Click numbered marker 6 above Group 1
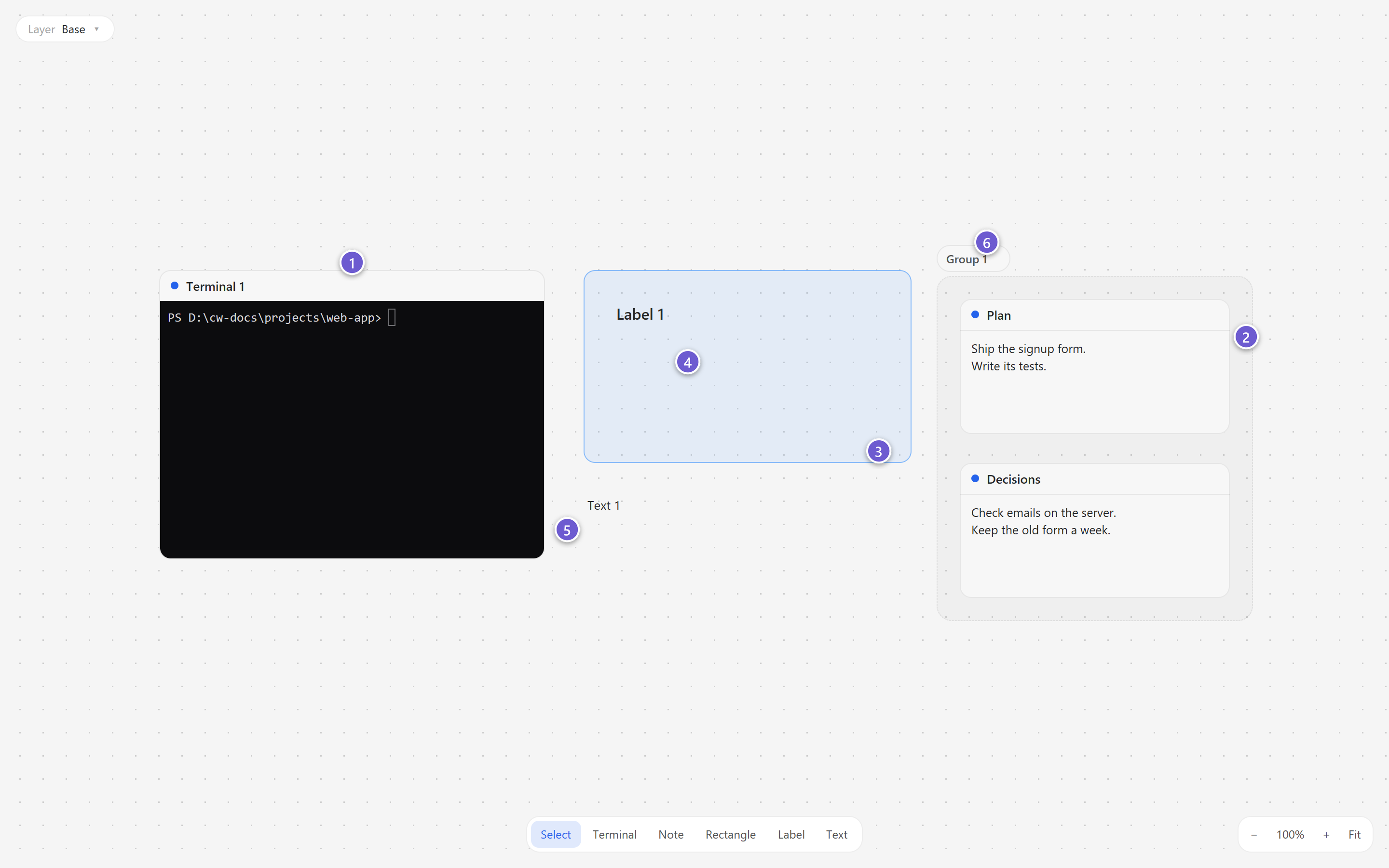1389x868 pixels. tap(987, 243)
